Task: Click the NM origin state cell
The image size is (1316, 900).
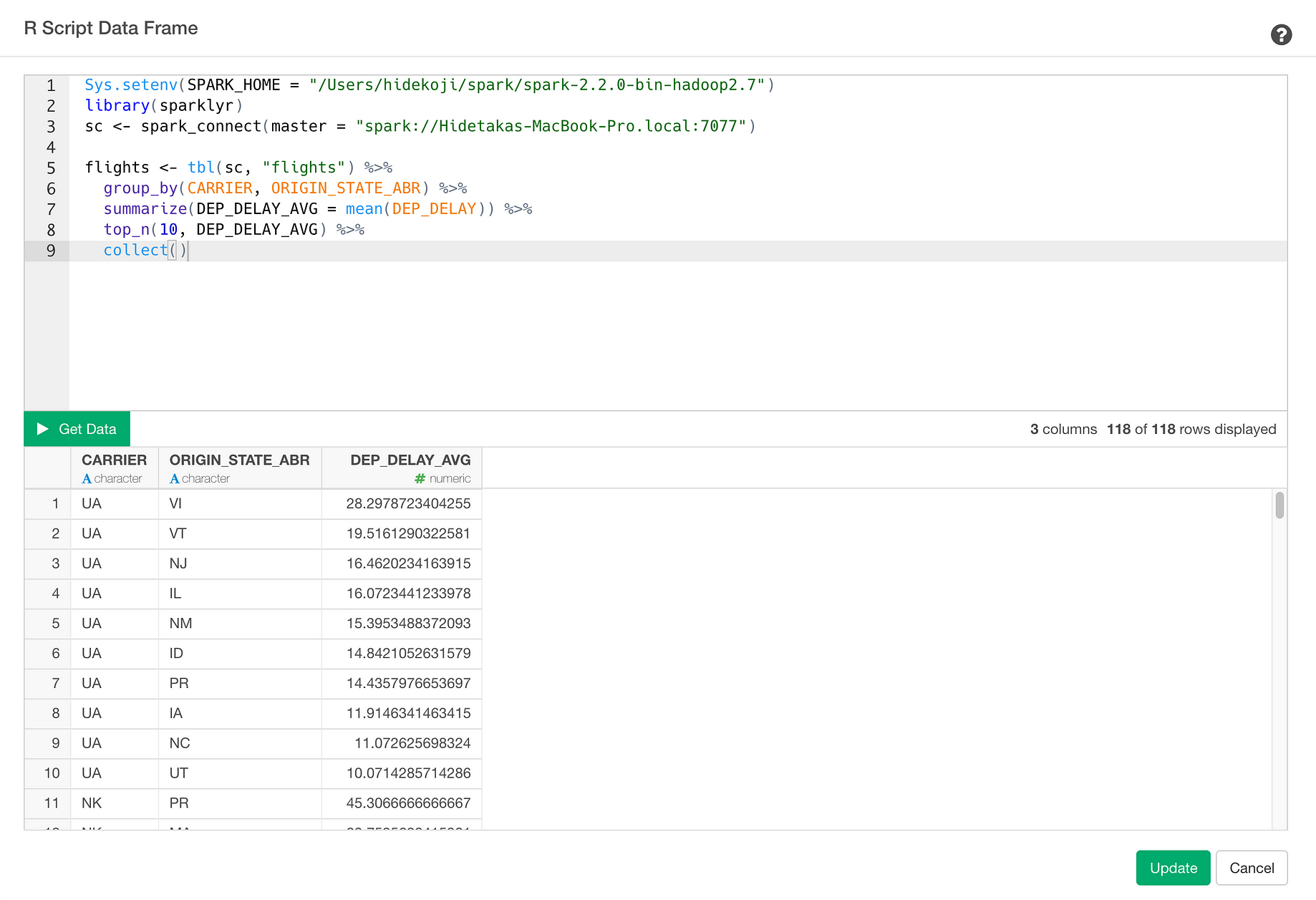Action: pos(240,624)
